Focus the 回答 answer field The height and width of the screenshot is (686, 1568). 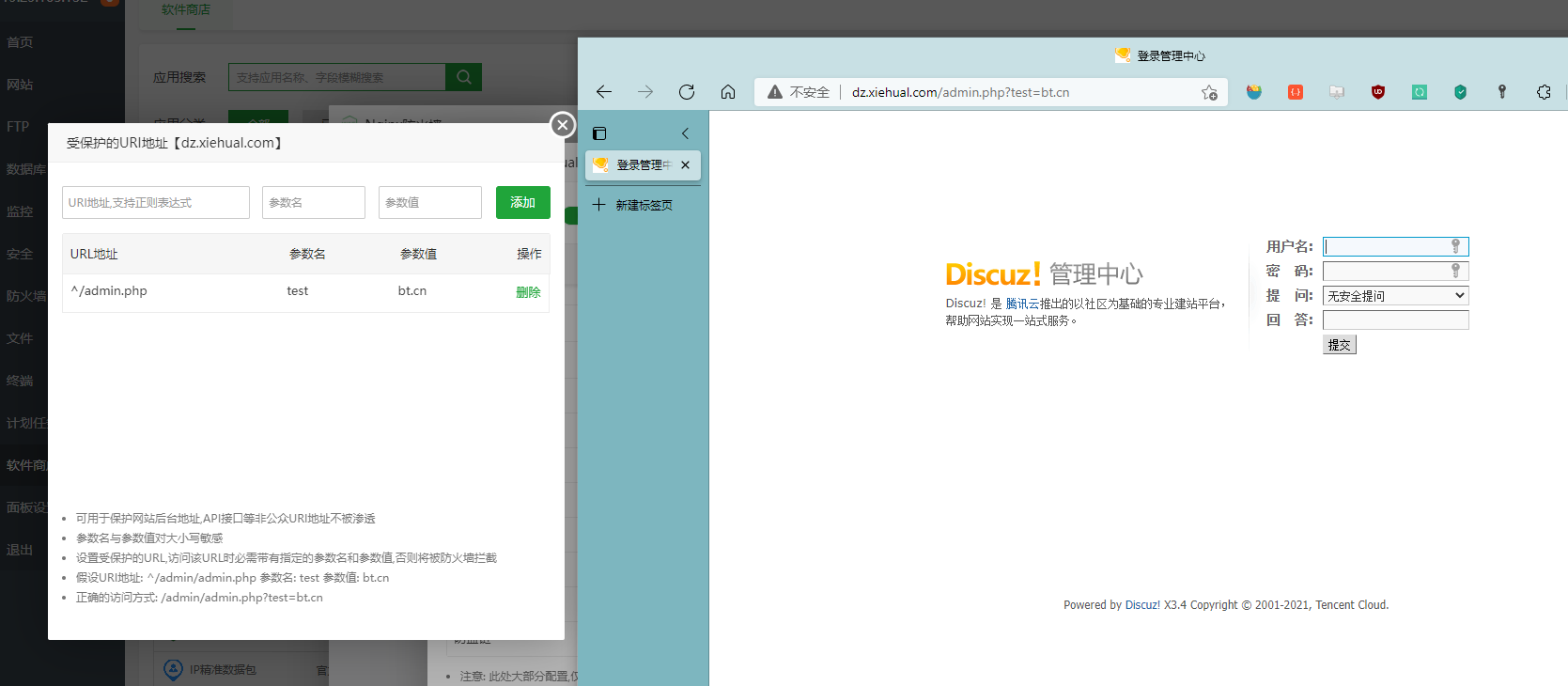coord(1395,320)
